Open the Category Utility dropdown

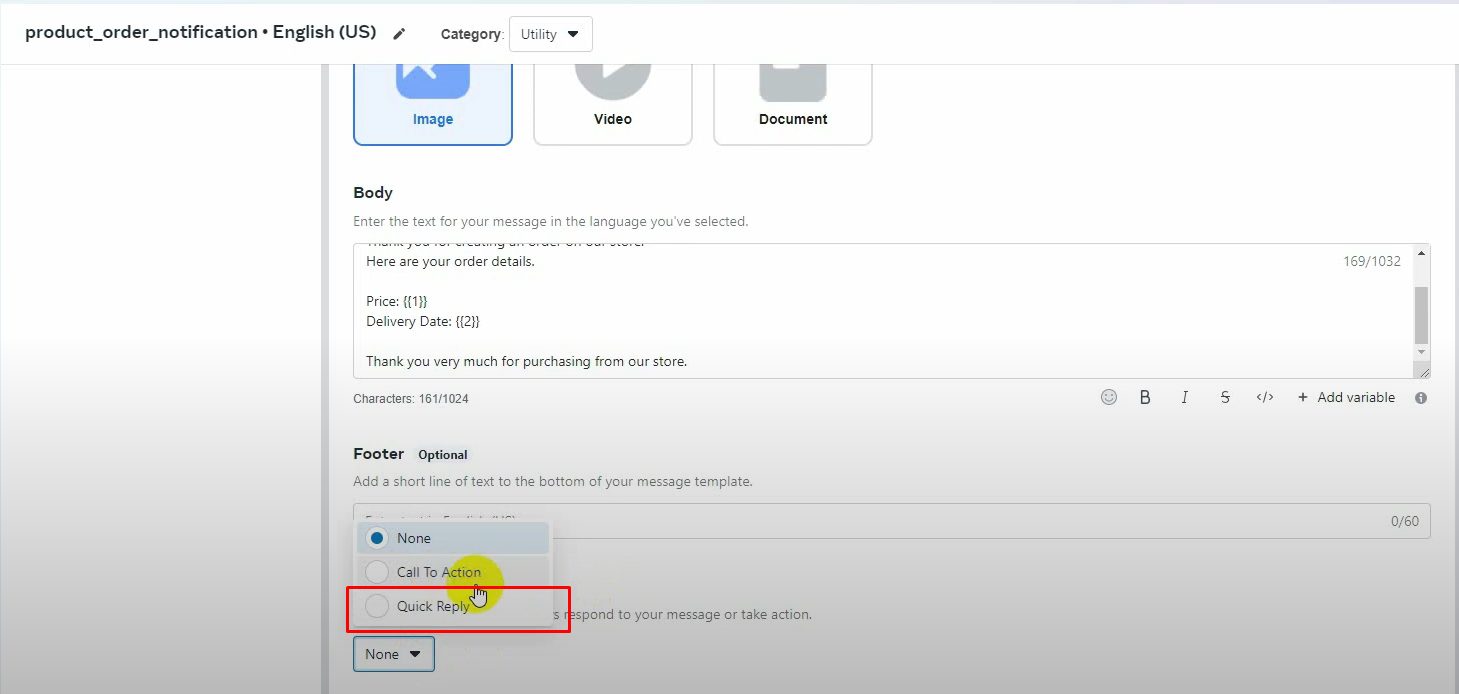point(550,34)
